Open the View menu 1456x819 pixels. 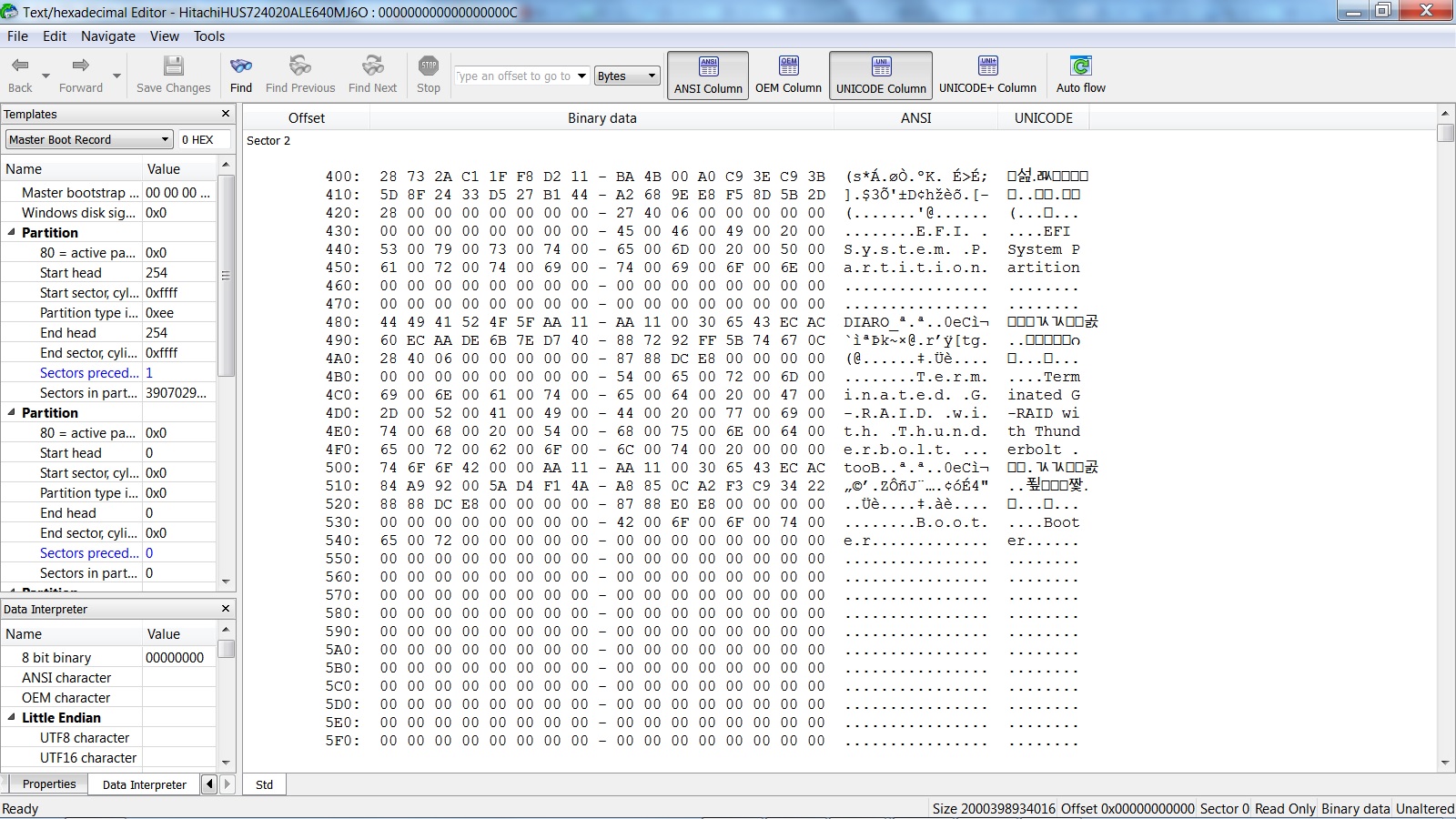click(165, 36)
